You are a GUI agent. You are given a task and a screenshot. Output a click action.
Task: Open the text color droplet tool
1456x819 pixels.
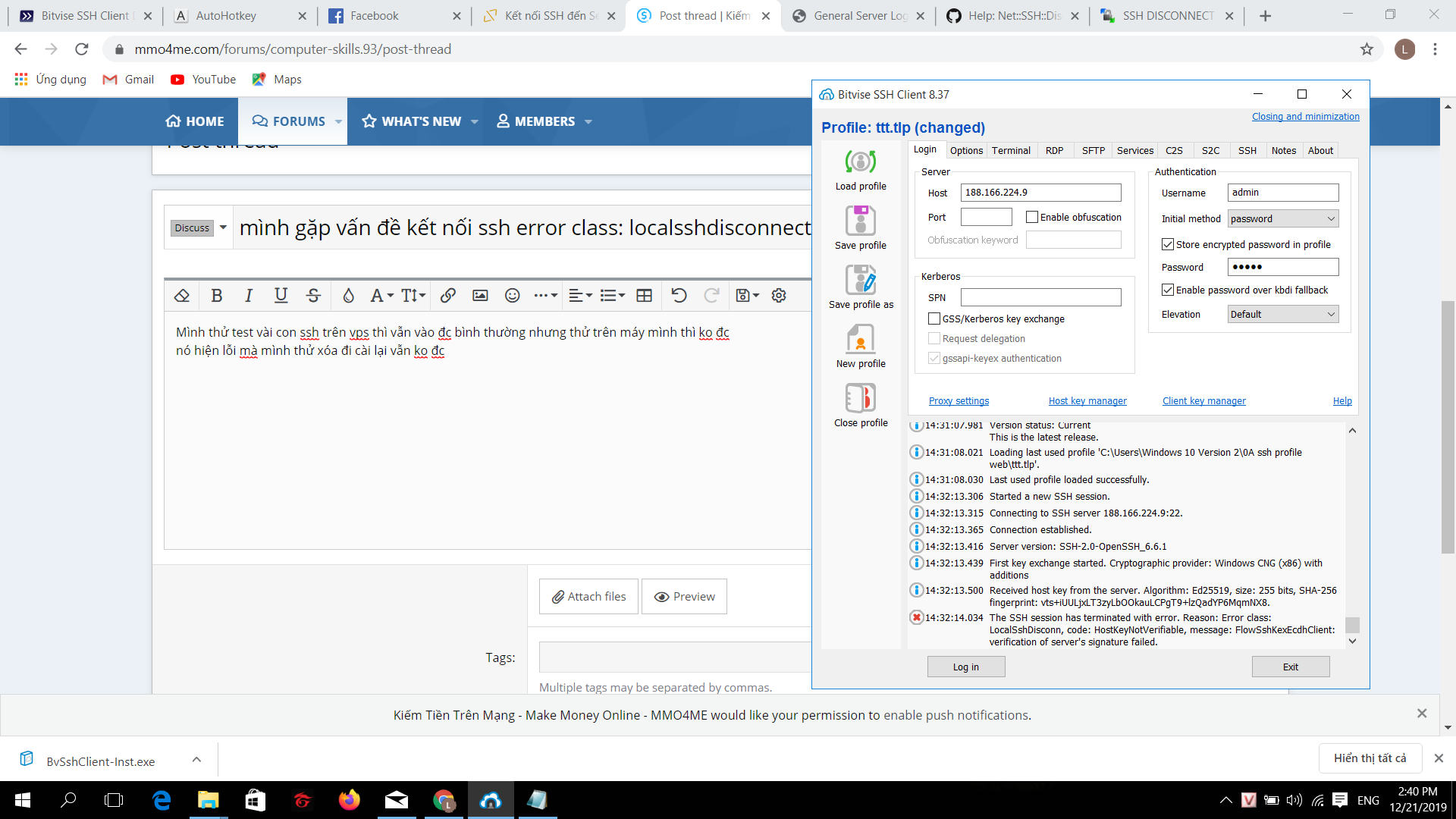(348, 296)
